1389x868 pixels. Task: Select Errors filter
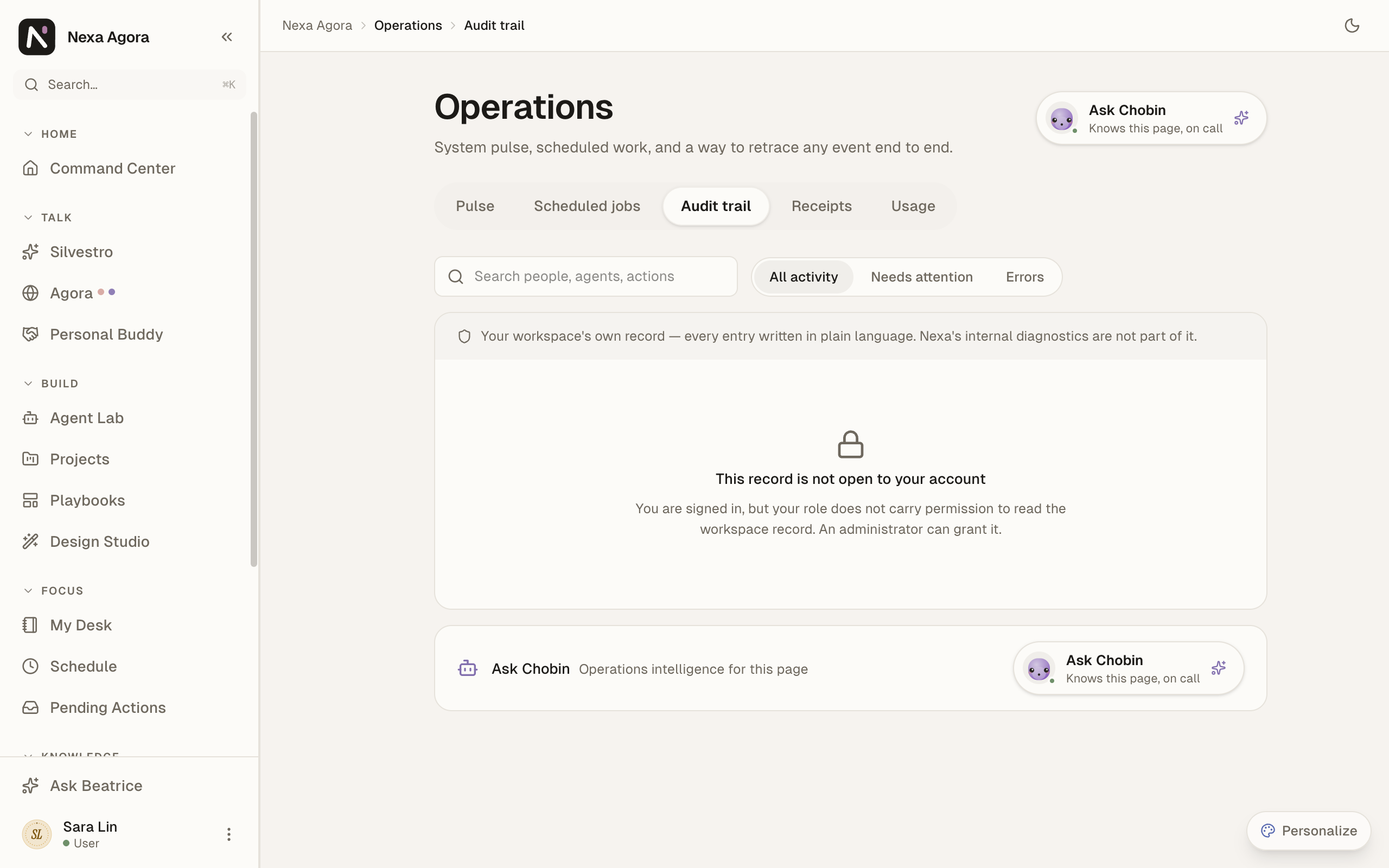pos(1024,277)
